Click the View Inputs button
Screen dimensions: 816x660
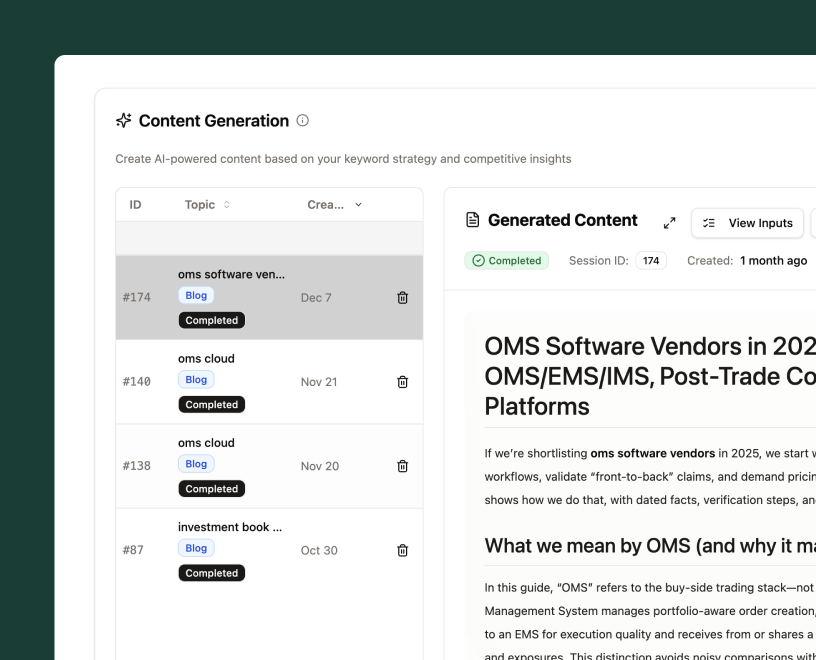747,223
